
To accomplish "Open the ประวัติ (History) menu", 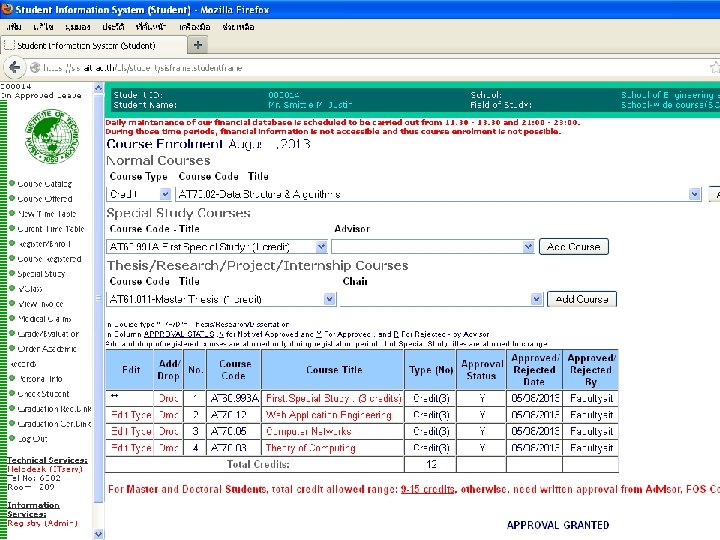I will [x=113, y=27].
